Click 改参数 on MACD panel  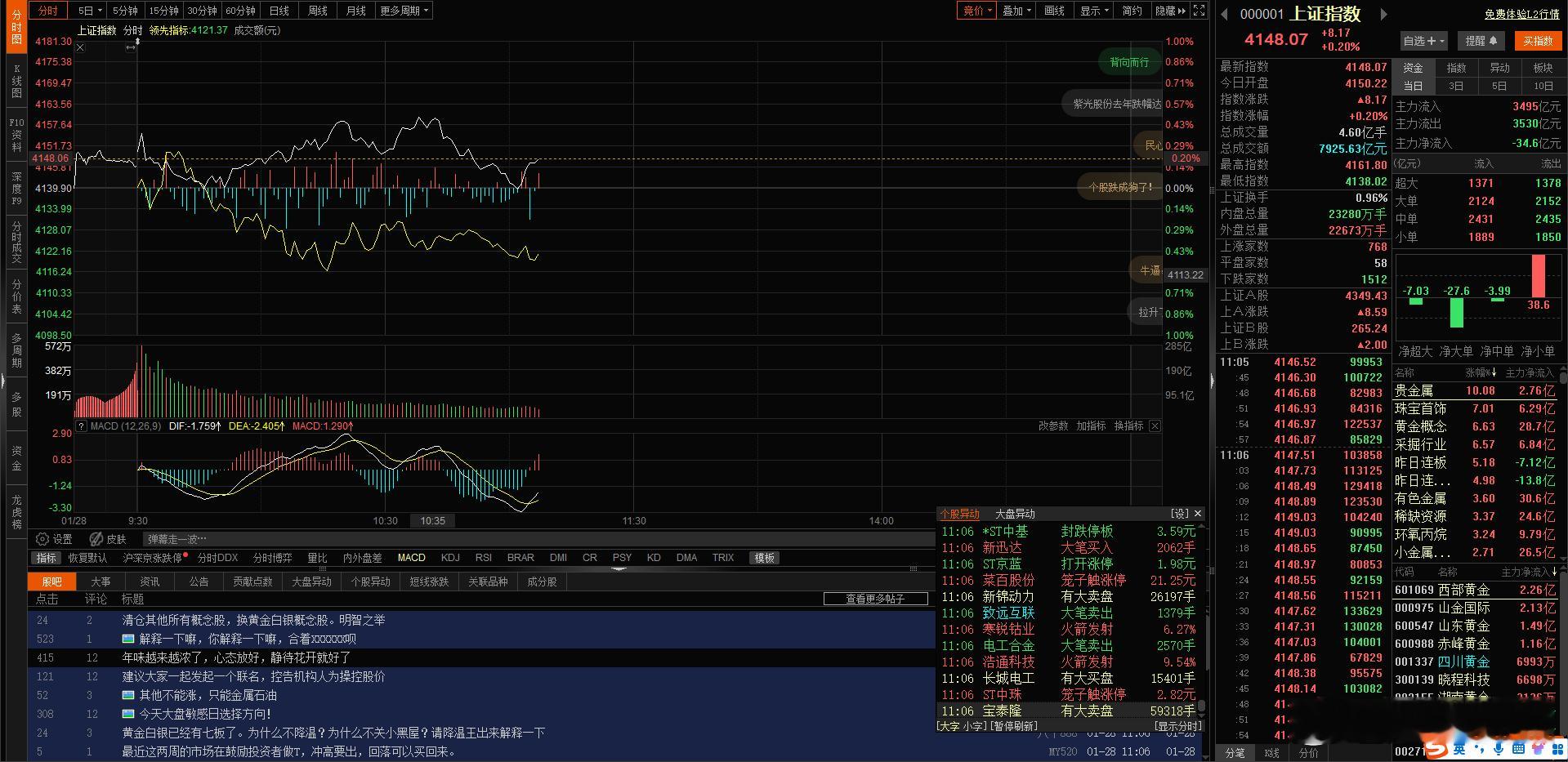click(1053, 426)
